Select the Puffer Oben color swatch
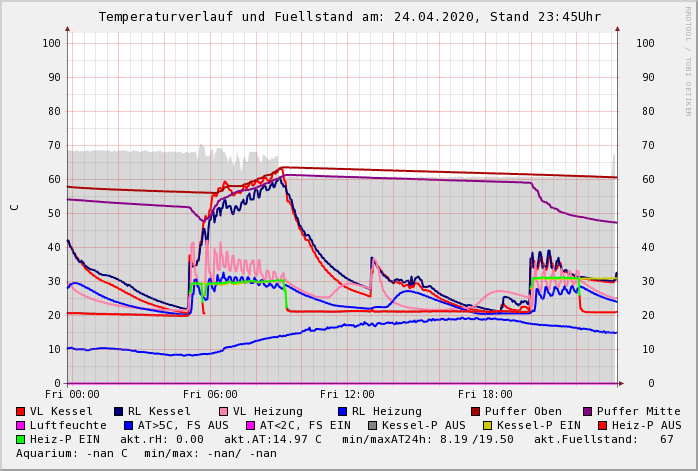 [476, 411]
